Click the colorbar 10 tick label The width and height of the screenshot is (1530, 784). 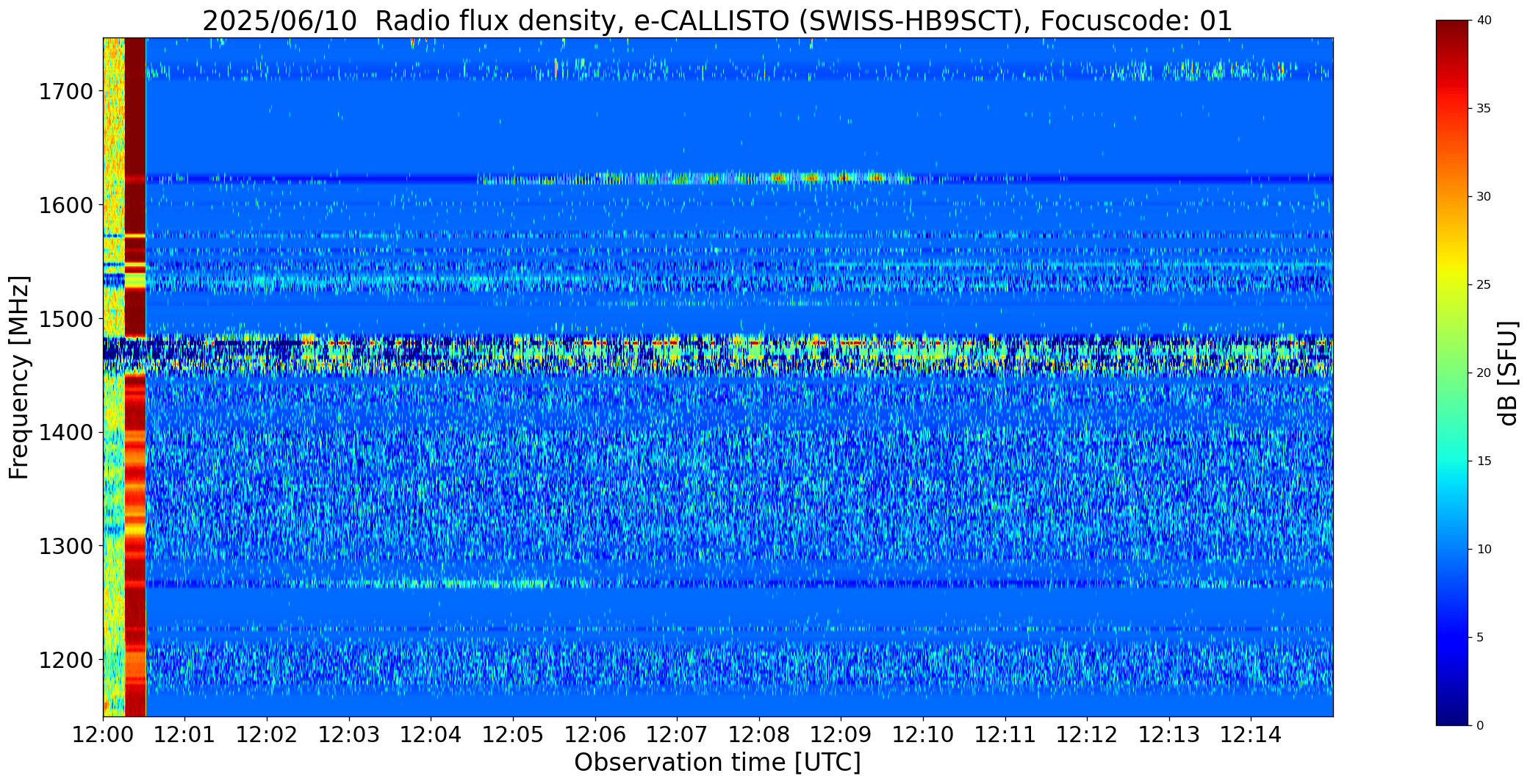[x=1484, y=550]
